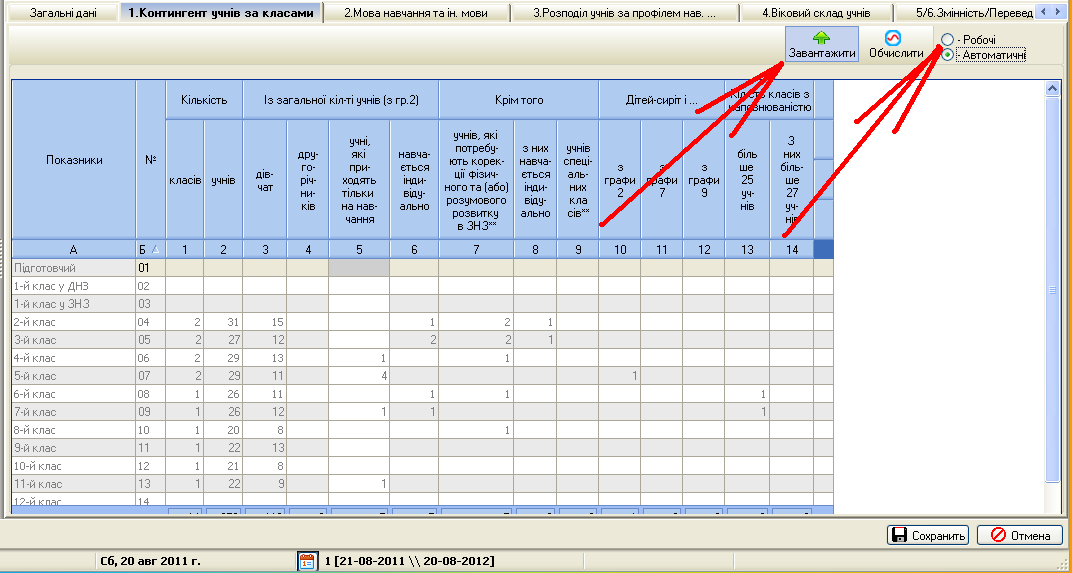Click the Обчислити calculate button

tap(896, 44)
